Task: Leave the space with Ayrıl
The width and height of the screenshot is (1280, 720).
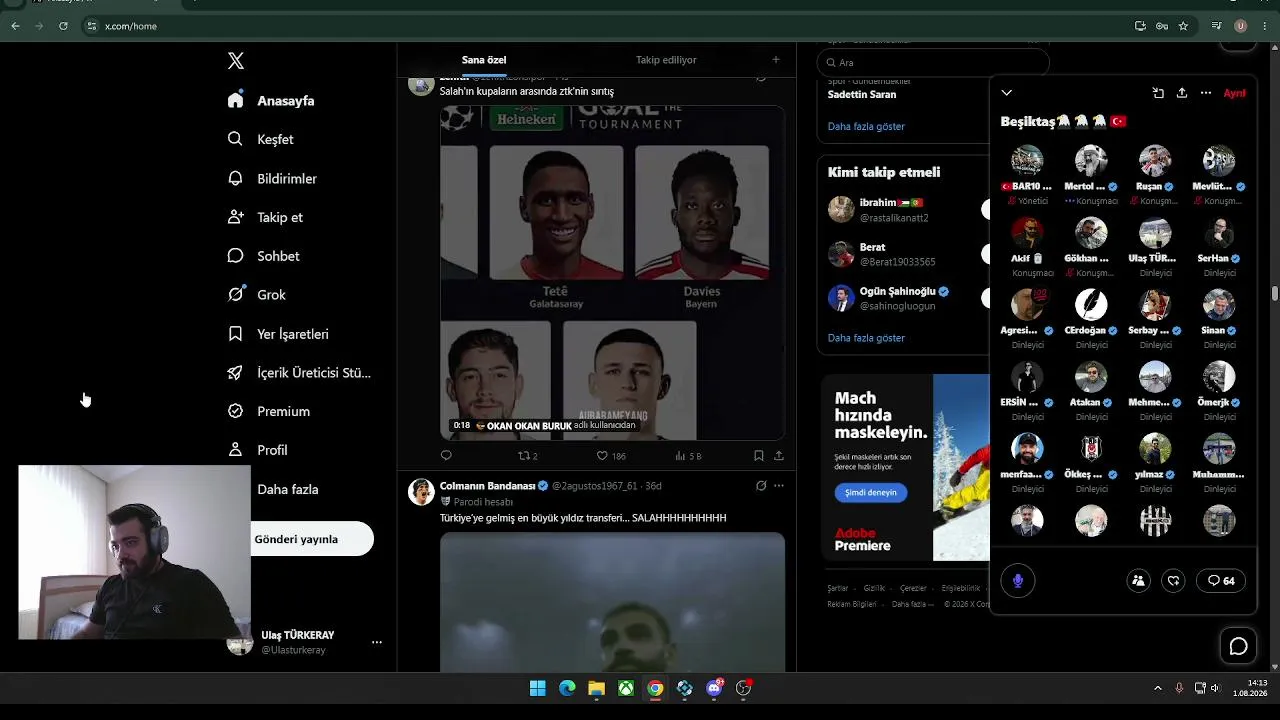Action: point(1235,93)
